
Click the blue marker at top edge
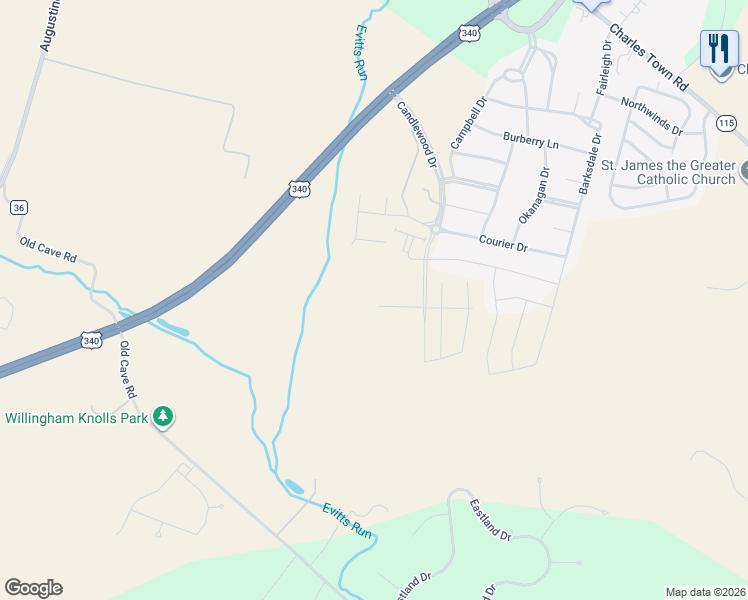(x=591, y=5)
